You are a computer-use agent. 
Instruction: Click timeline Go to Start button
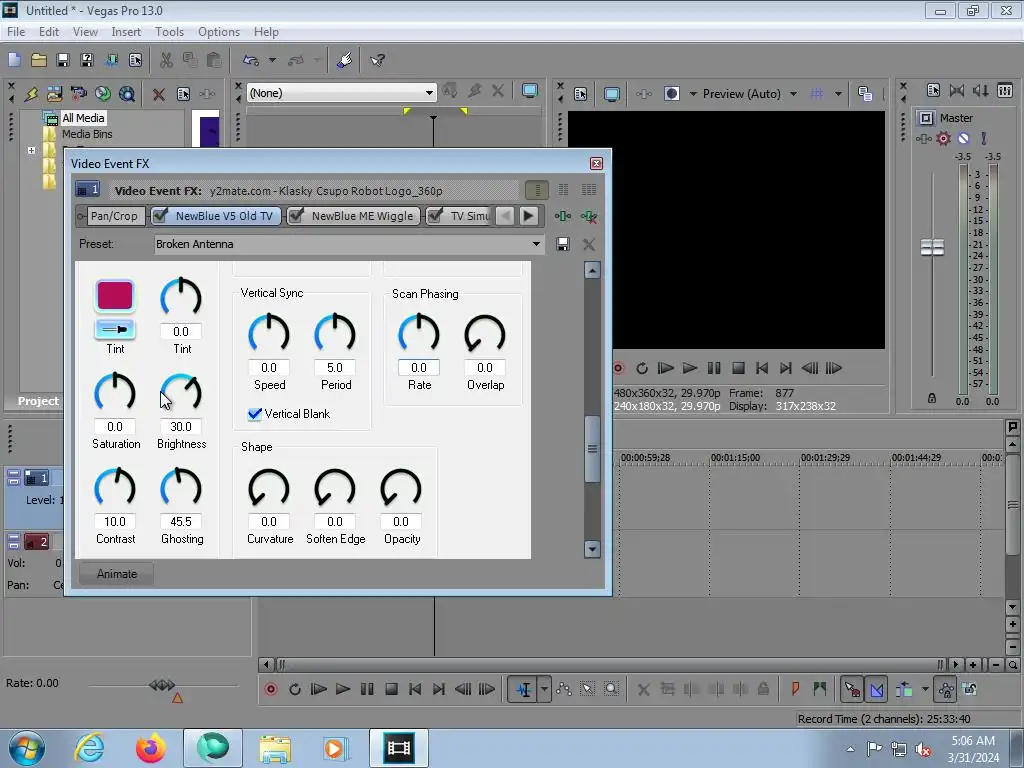point(415,689)
